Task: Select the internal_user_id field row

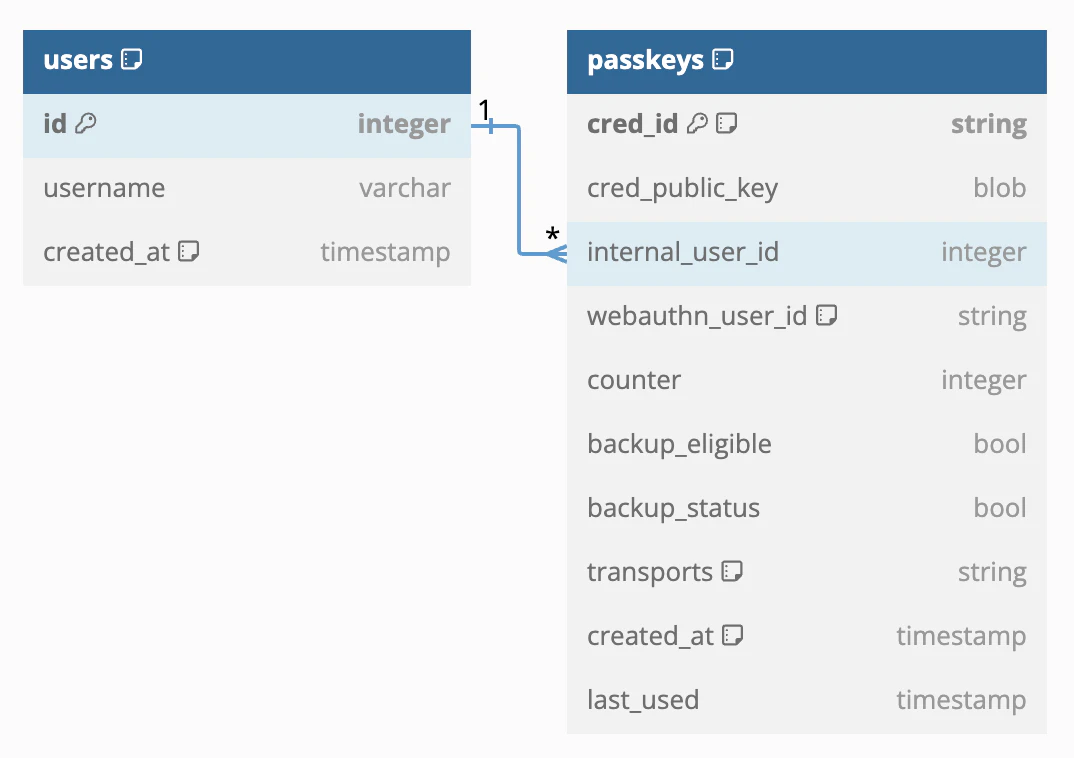Action: (806, 253)
